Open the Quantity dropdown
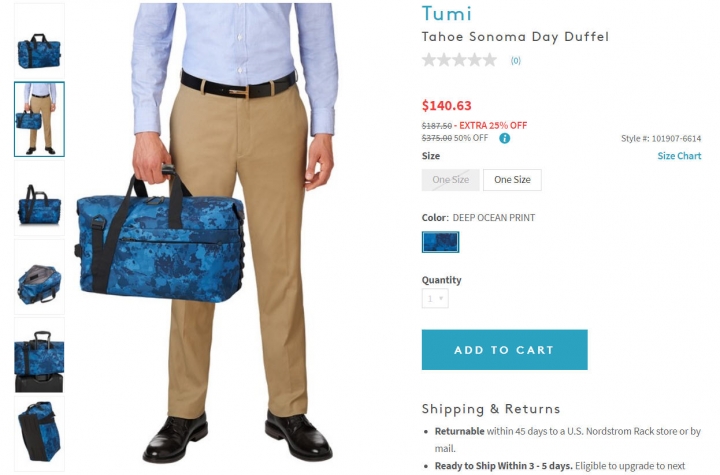 tap(435, 299)
